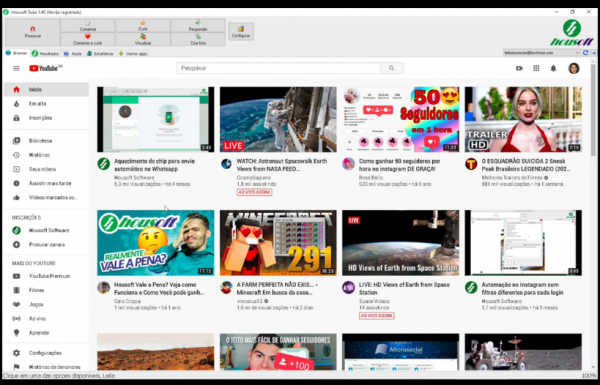Screen dimensions: 600x385
Task: Open YouTube Premium in the sidebar
Action: click(x=46, y=276)
